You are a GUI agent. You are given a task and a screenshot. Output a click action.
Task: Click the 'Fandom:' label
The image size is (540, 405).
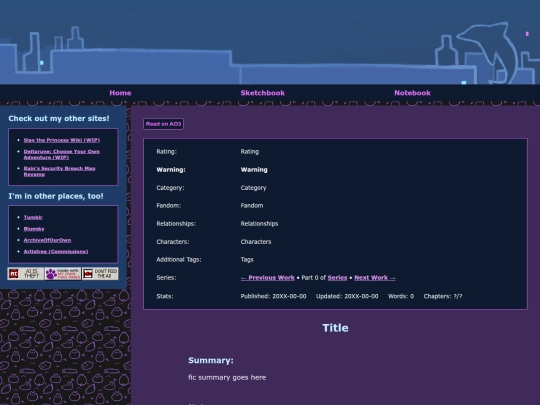168,206
